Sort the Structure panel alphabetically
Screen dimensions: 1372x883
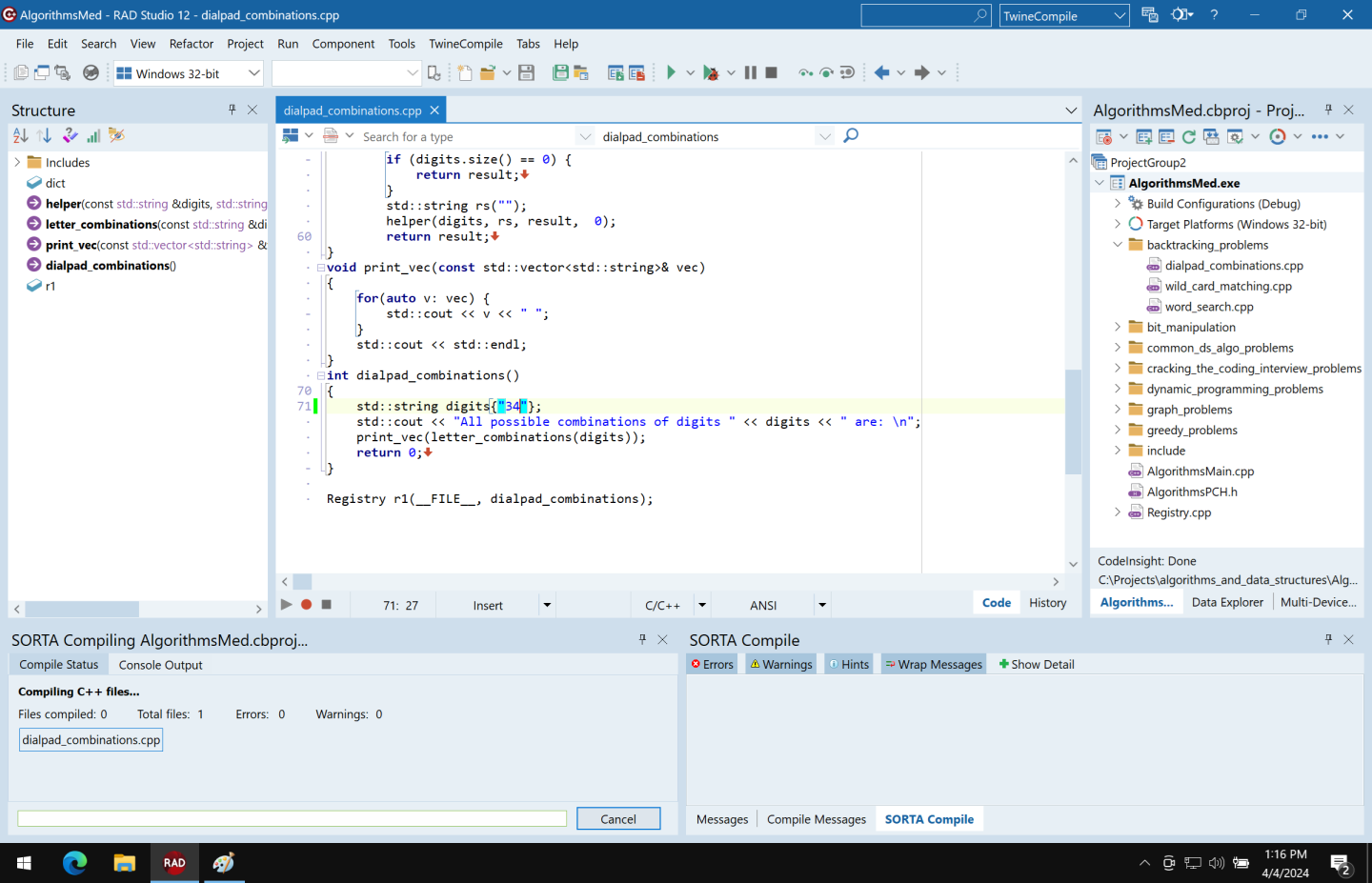pos(21,136)
